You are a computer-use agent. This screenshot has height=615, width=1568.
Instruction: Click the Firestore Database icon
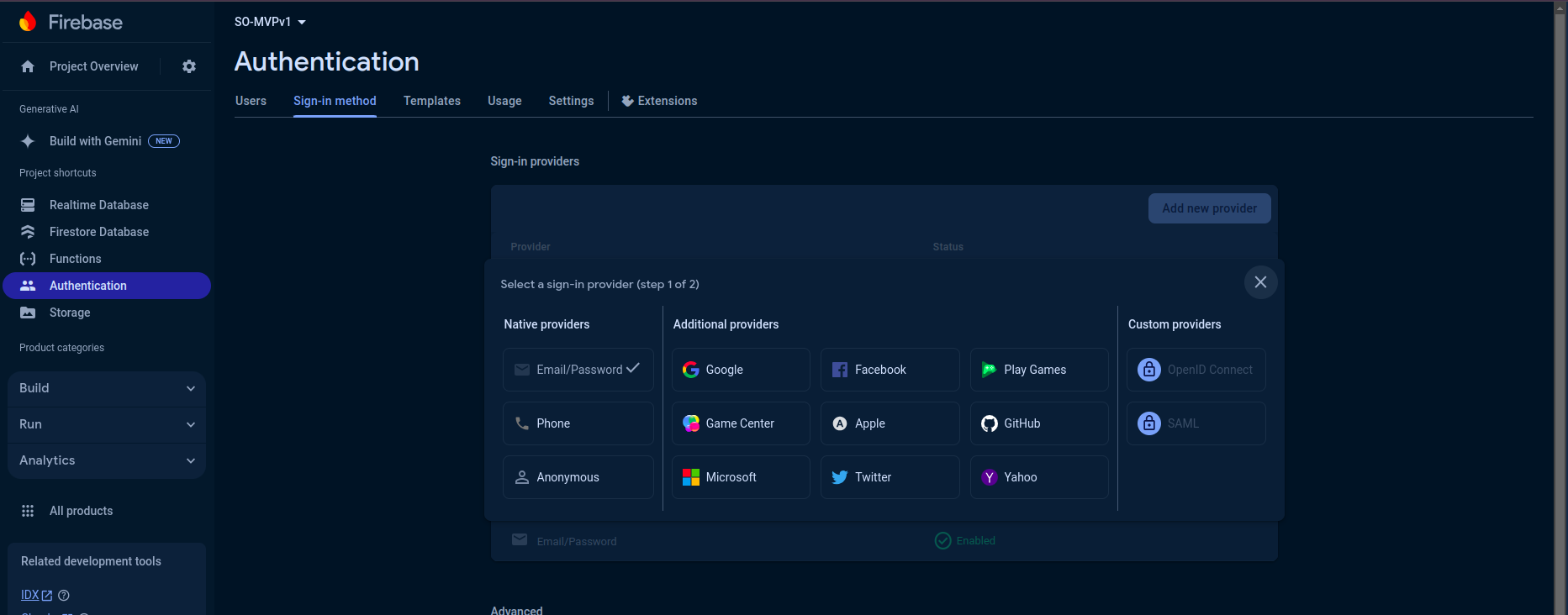[28, 232]
